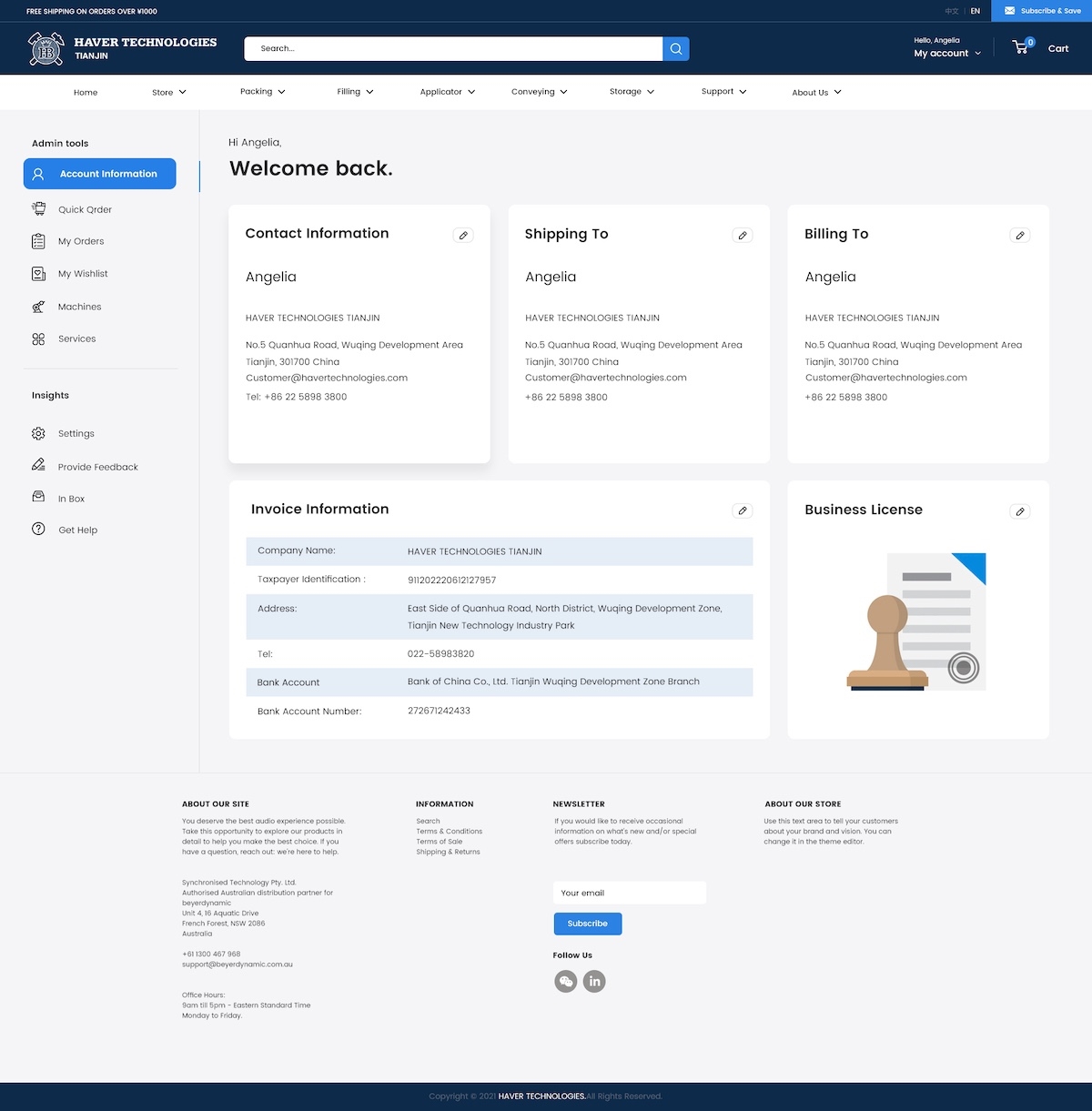Click the LinkedIn follow icon
Screen dimensions: 1092x1111
[x=594, y=982]
